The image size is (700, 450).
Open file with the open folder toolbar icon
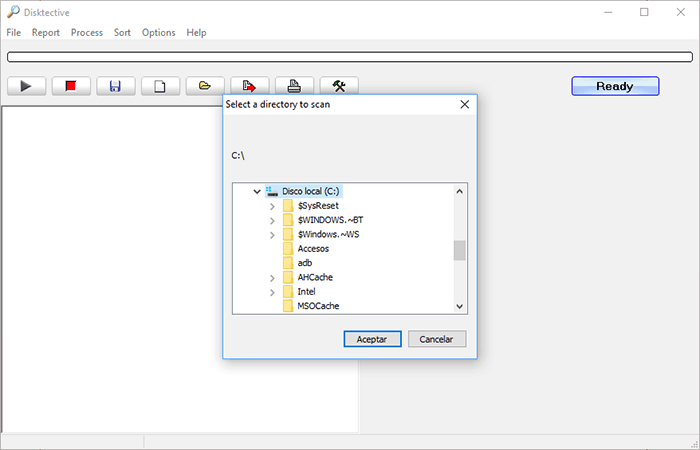coord(205,86)
